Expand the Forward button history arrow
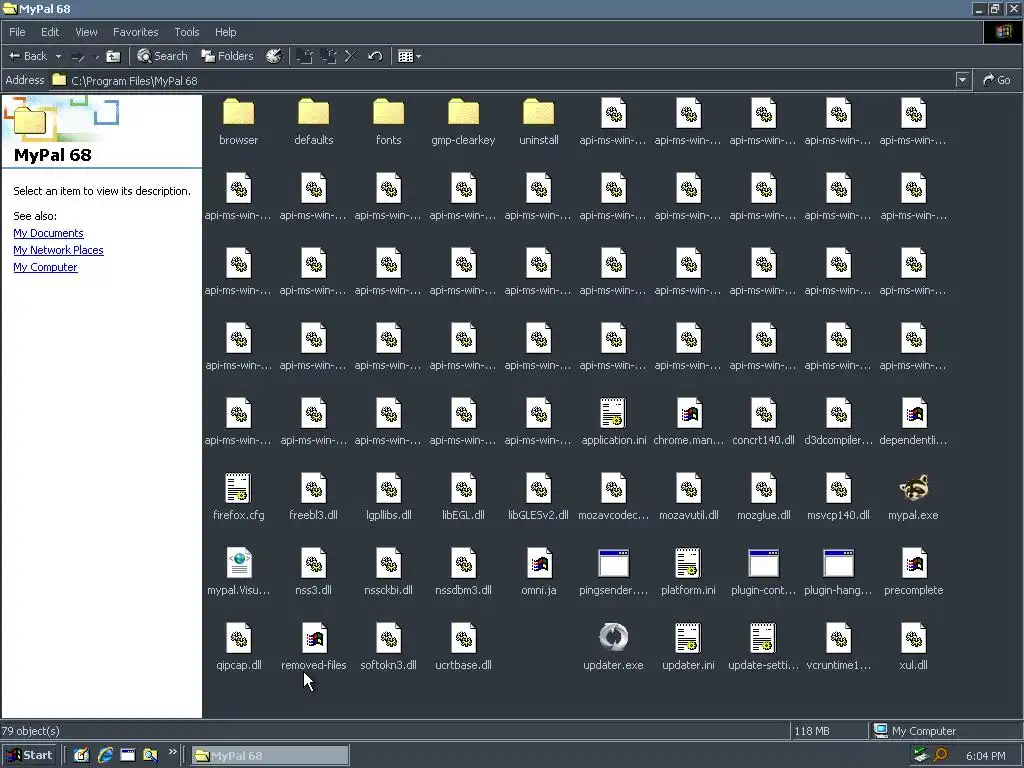 97,56
